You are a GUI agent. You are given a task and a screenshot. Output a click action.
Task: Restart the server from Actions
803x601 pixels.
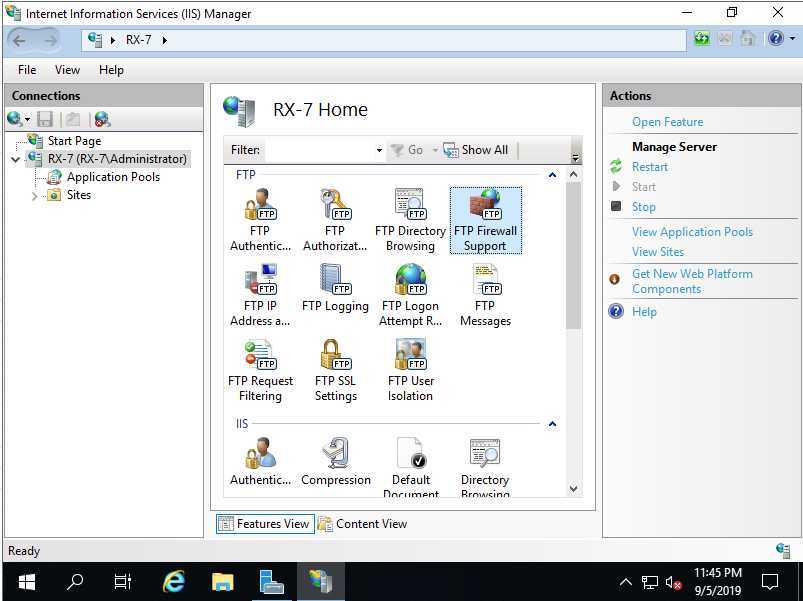[650, 167]
